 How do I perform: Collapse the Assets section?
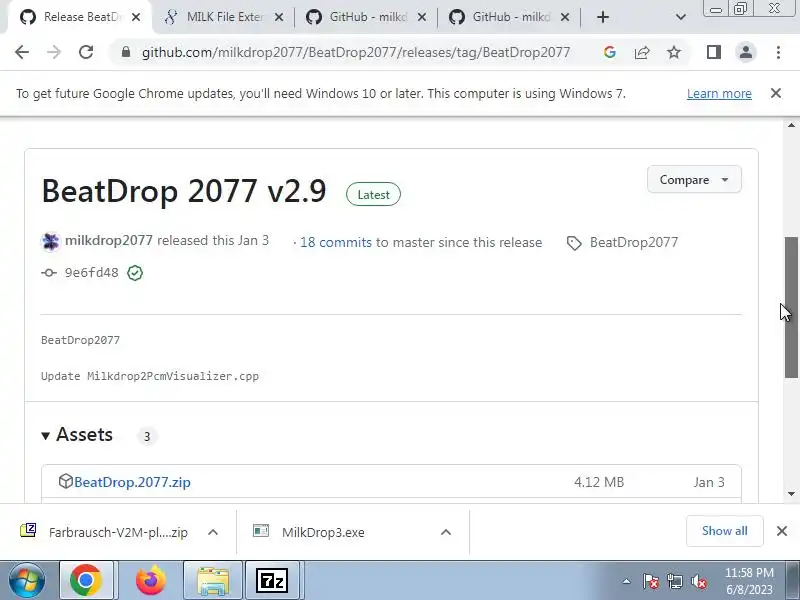click(77, 435)
